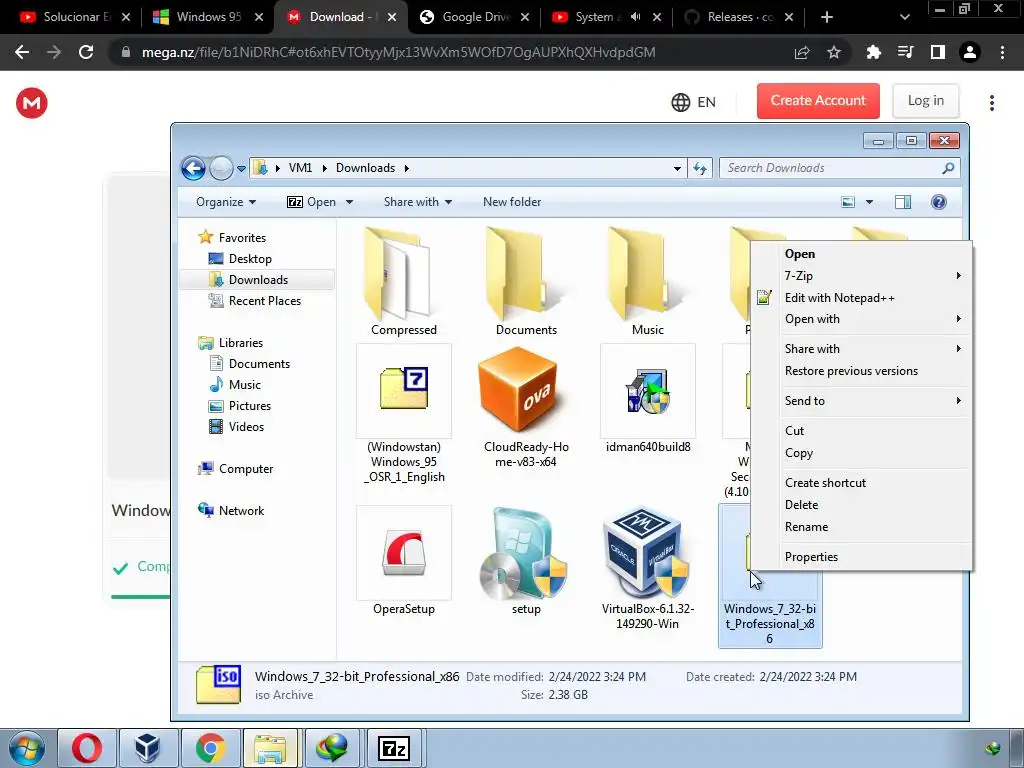
Task: Click Properties in the context menu
Action: [861, 557]
